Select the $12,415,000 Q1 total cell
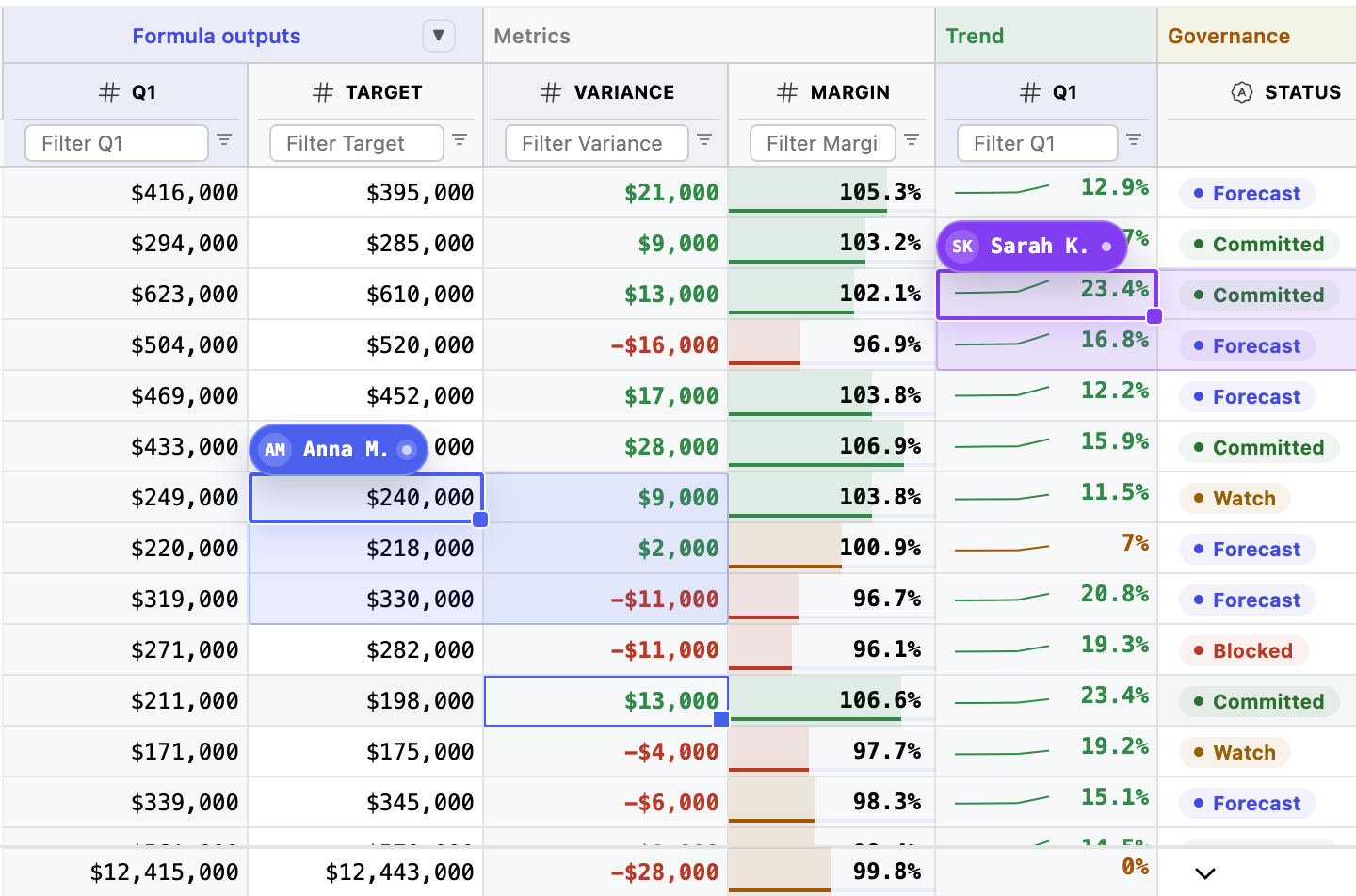 (125, 872)
